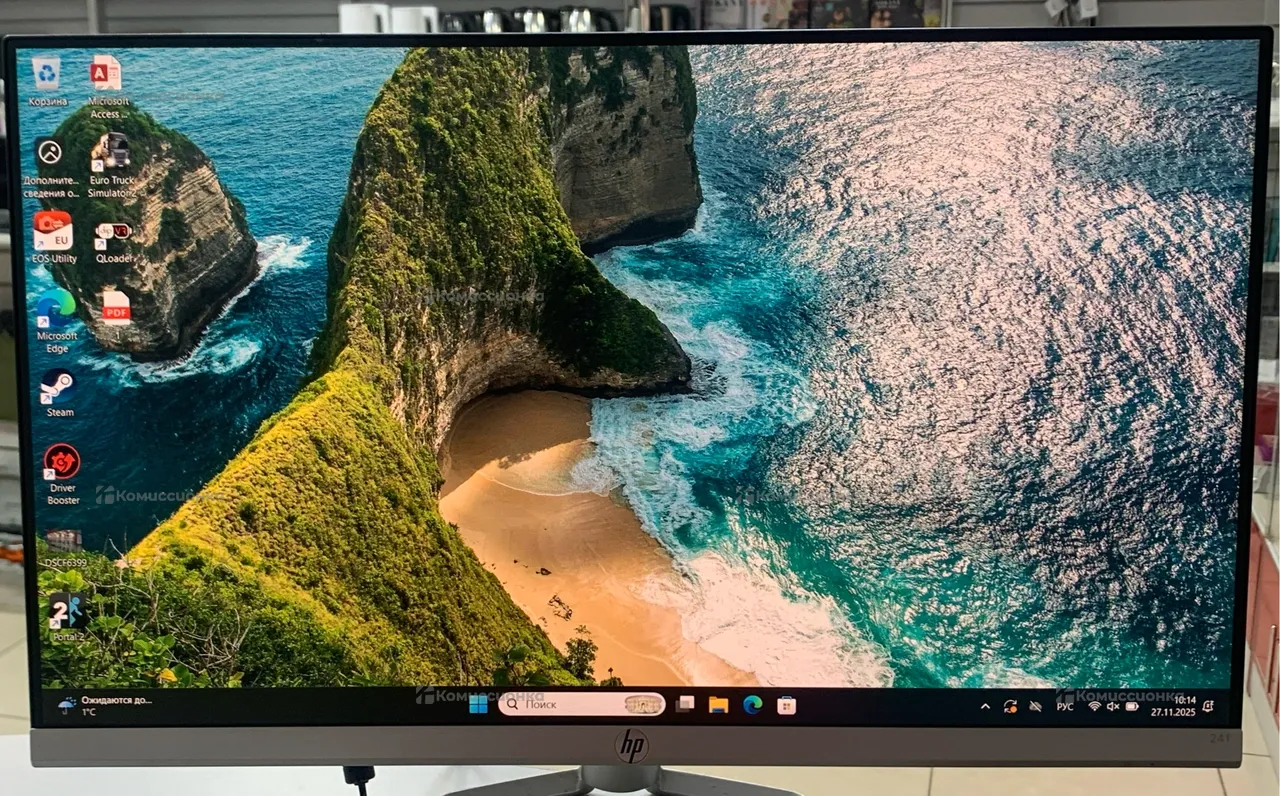Select the Microsoft Edge desktop shortcut
Image resolution: width=1280 pixels, height=796 pixels.
(56, 308)
